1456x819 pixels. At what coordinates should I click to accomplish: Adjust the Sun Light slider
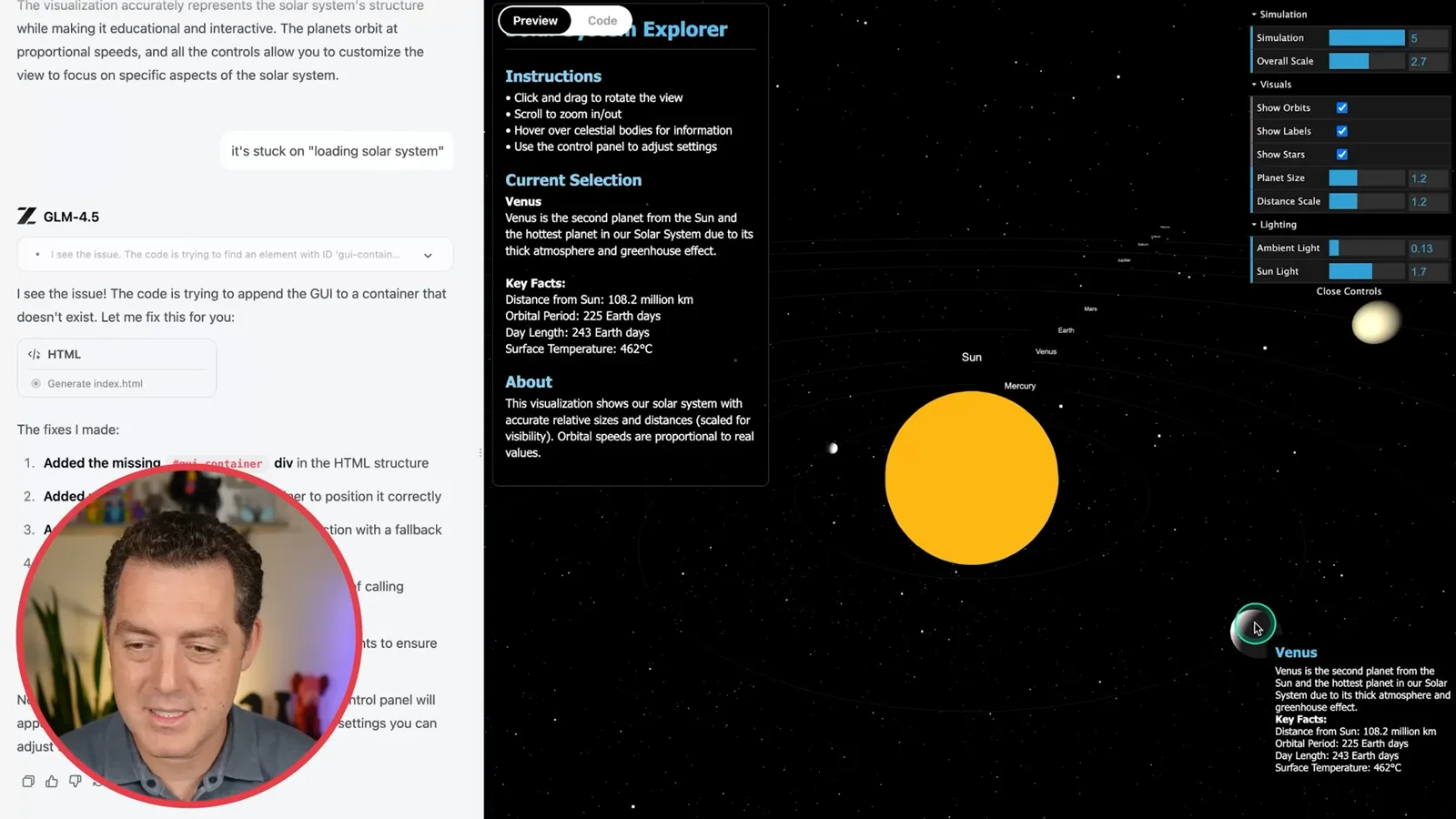[1367, 271]
